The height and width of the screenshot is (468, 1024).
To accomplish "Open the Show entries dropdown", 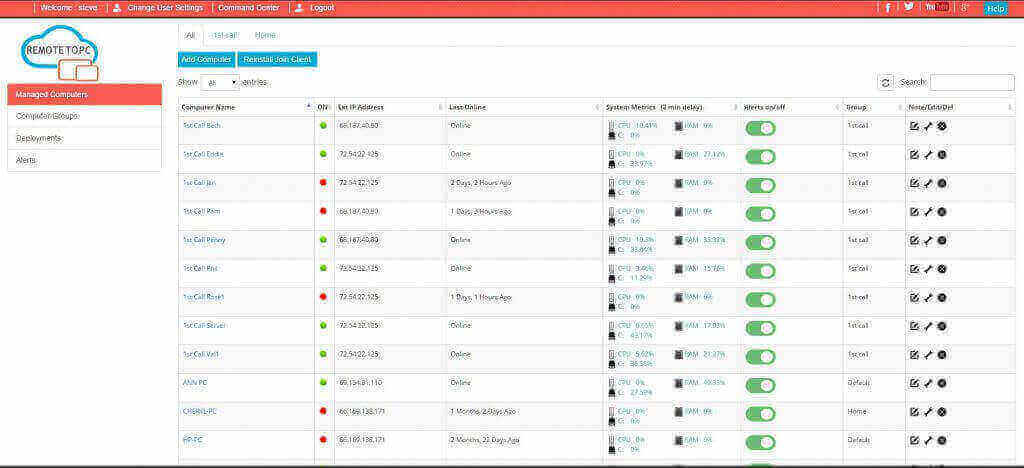I will 220,83.
